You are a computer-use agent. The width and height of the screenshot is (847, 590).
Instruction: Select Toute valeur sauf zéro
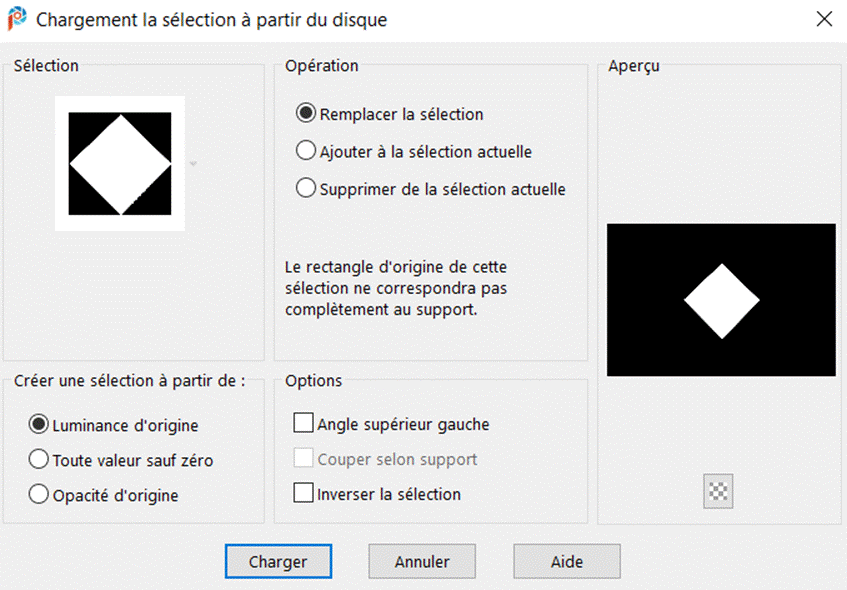[x=40, y=460]
